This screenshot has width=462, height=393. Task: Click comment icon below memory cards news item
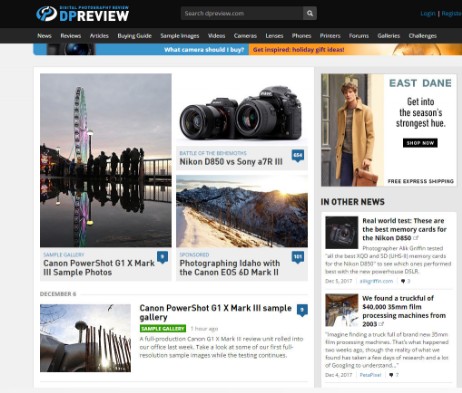(x=403, y=281)
